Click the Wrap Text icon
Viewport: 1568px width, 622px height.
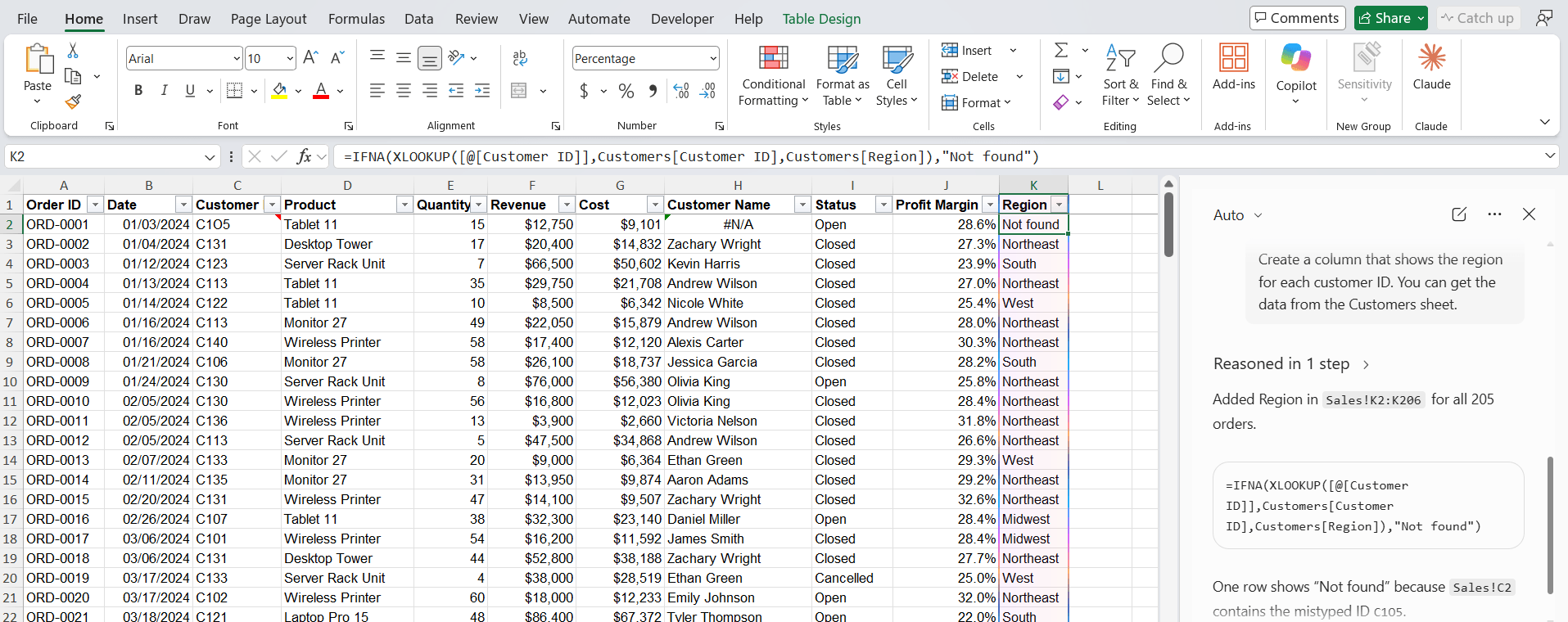coord(520,57)
